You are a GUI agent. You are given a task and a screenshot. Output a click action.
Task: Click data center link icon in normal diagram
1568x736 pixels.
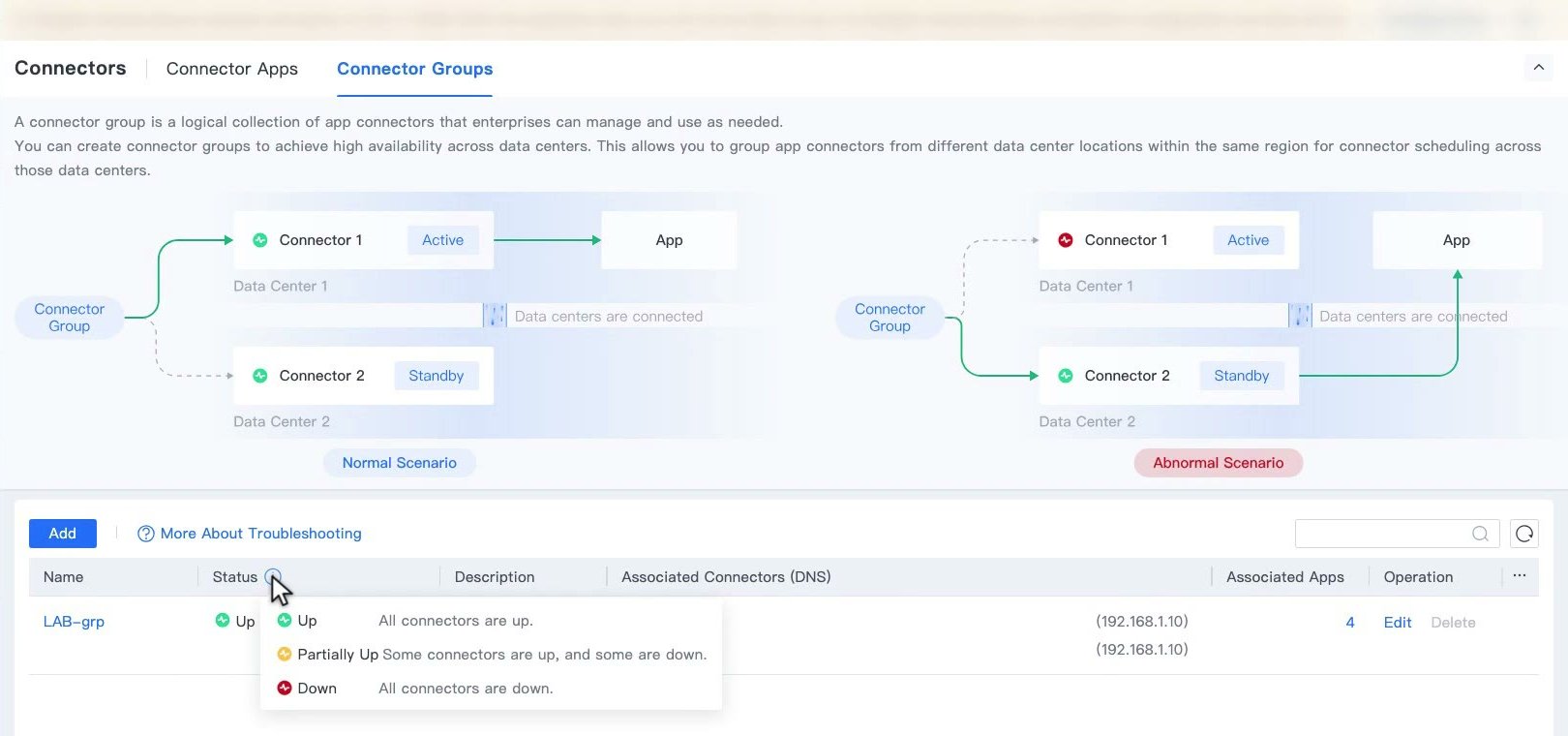tap(495, 316)
